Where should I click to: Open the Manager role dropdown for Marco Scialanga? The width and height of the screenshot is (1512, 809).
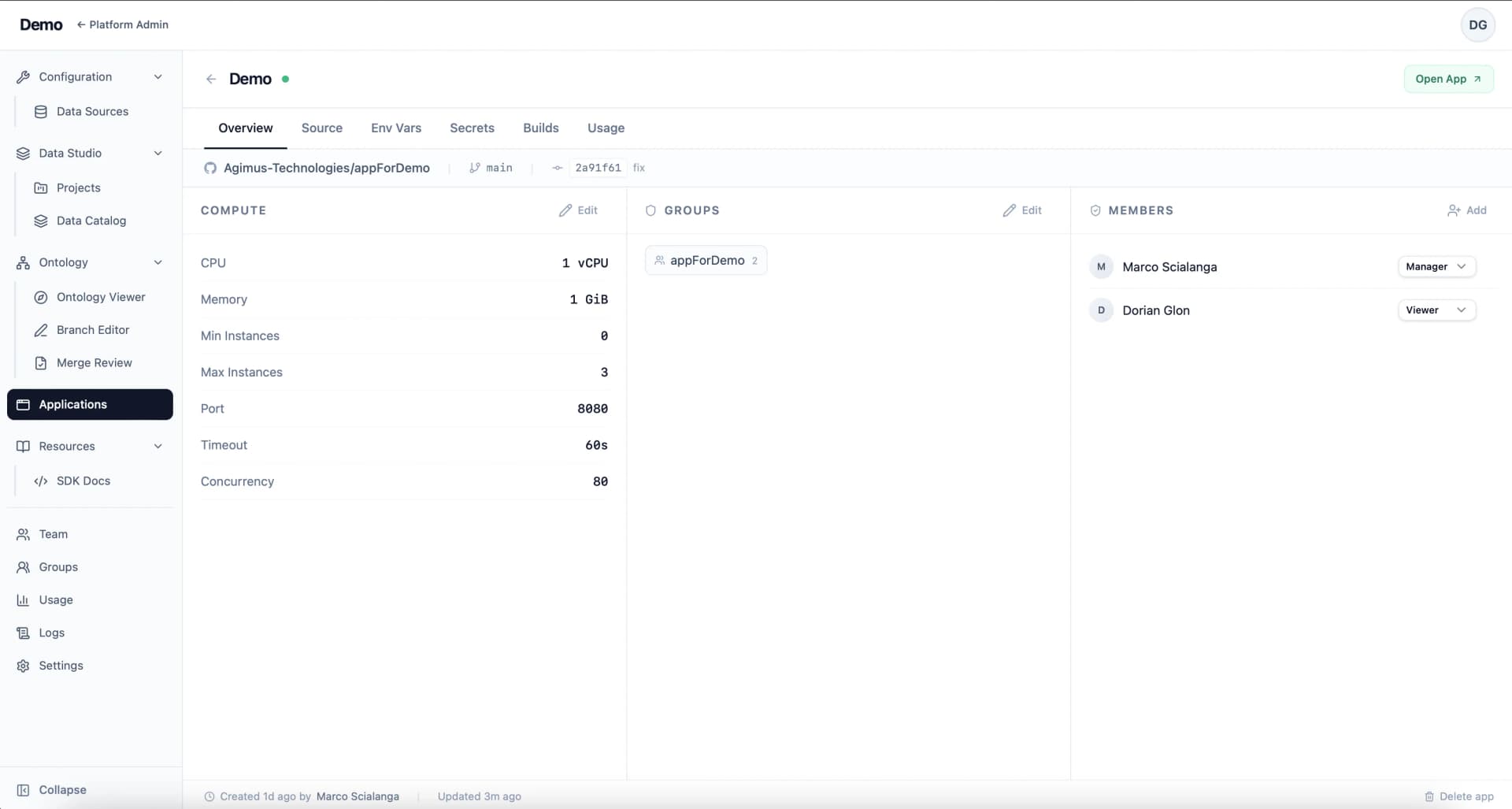point(1436,266)
